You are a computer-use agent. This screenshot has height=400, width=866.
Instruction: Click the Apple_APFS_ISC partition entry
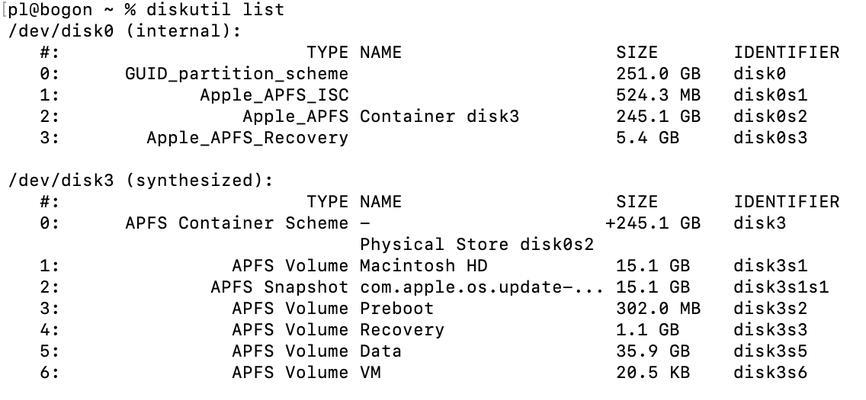click(274, 96)
